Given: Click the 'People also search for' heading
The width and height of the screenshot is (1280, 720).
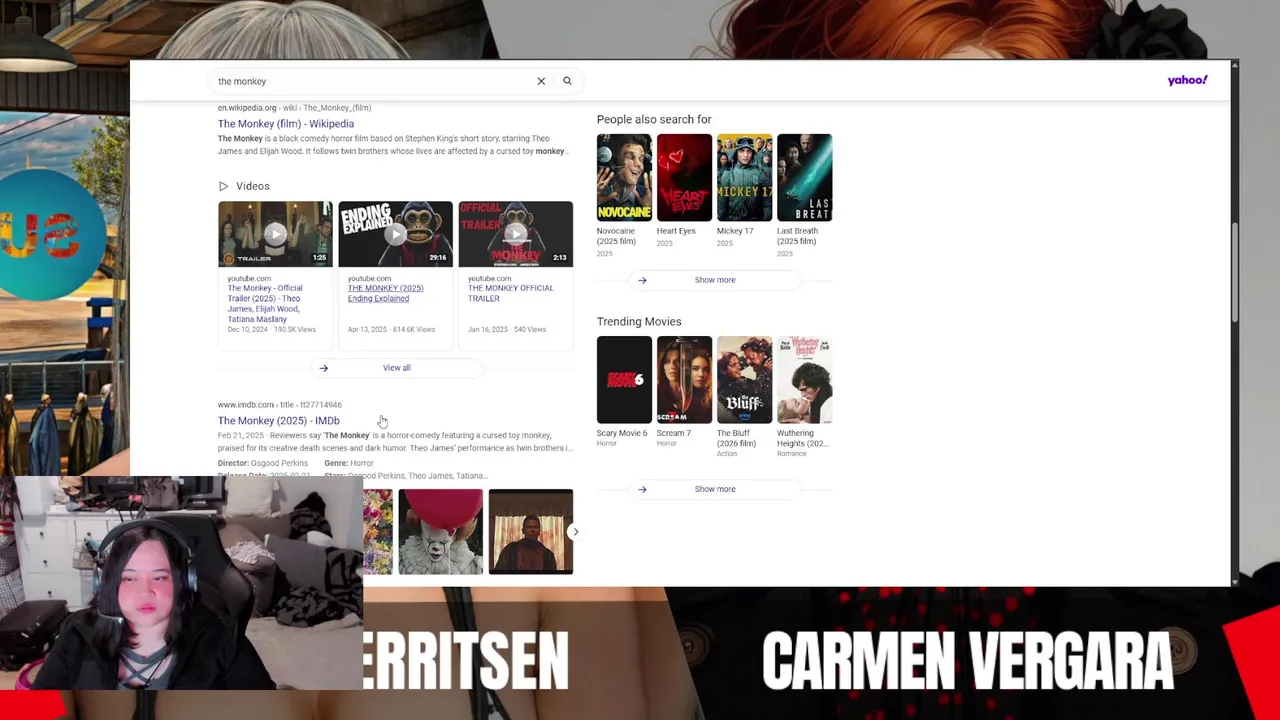Looking at the screenshot, I should pos(654,119).
